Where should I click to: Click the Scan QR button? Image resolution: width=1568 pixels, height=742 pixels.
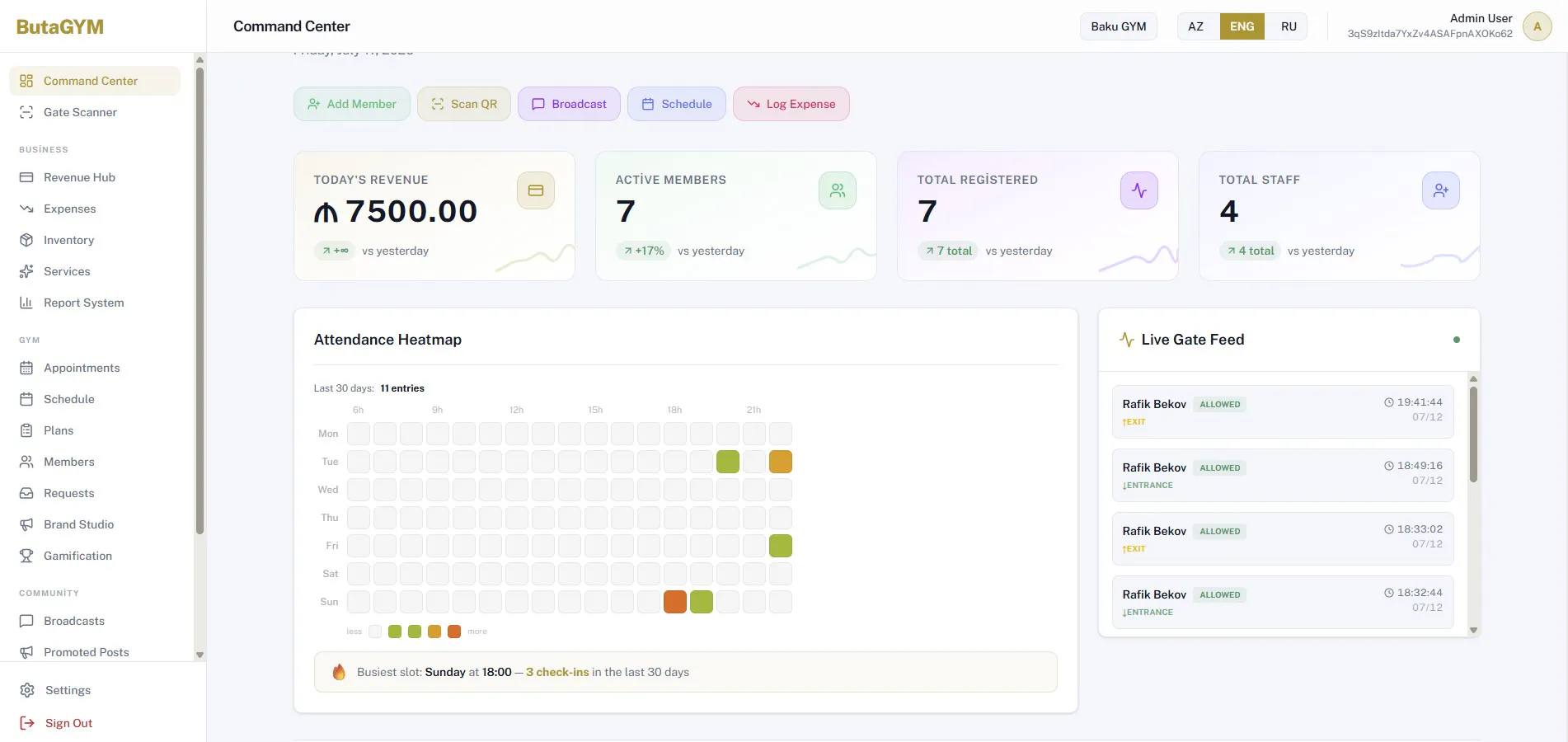[464, 104]
